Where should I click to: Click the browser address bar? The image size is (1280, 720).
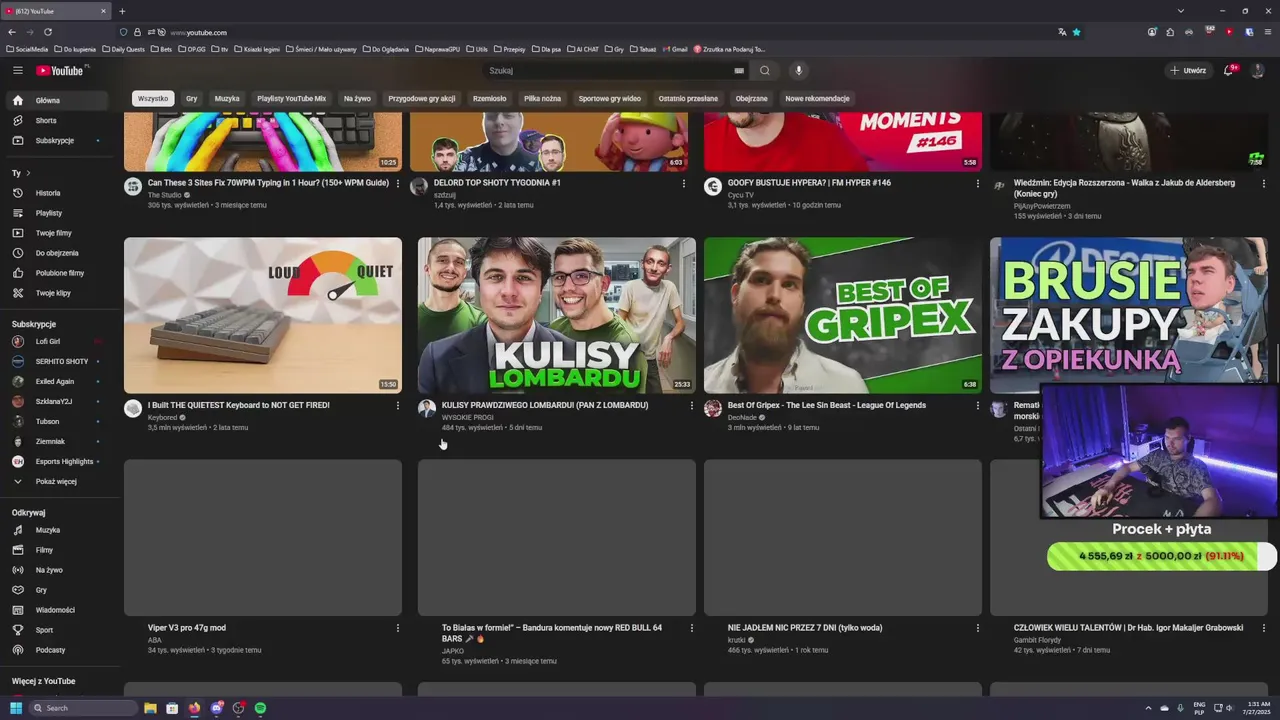pos(600,32)
